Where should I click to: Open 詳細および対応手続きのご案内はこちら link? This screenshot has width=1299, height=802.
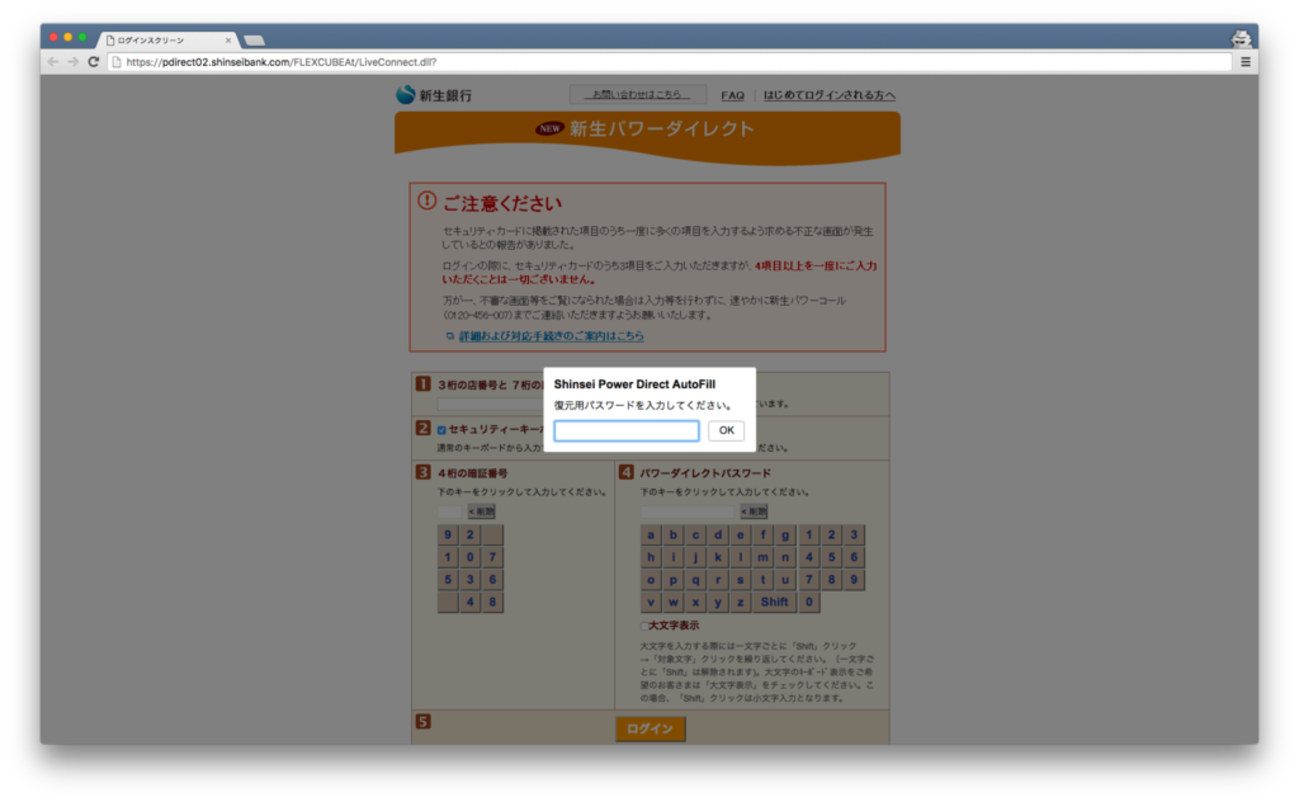tap(551, 336)
